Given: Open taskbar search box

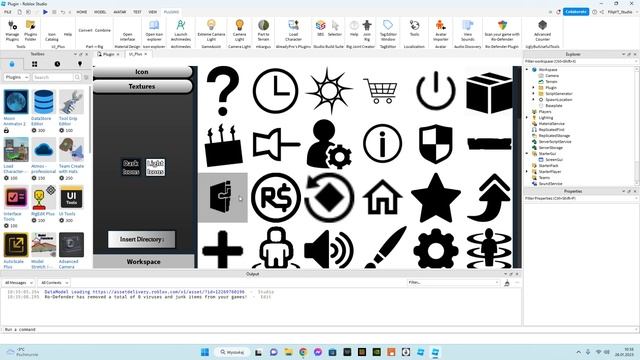Looking at the screenshot, I should [232, 352].
